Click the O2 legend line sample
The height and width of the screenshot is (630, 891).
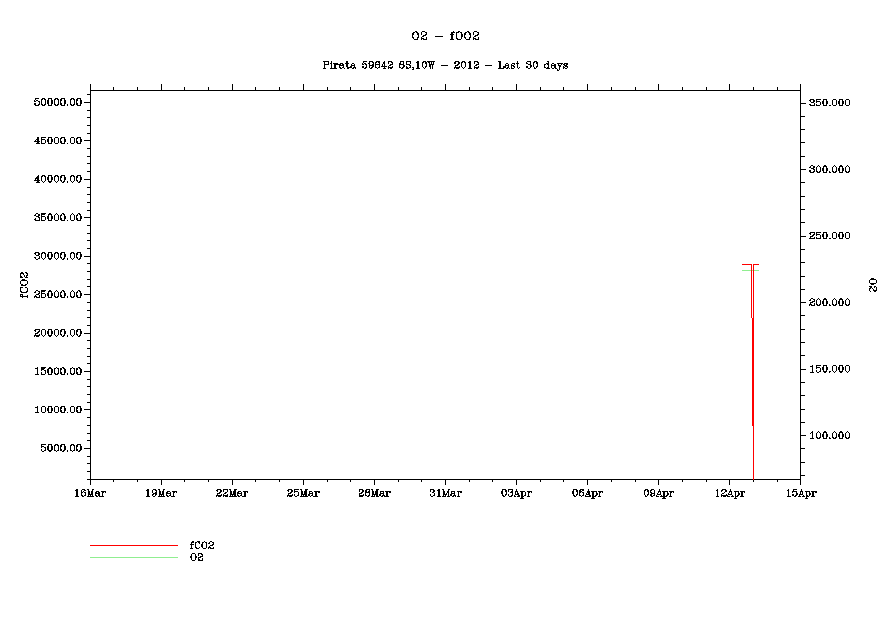(133, 557)
